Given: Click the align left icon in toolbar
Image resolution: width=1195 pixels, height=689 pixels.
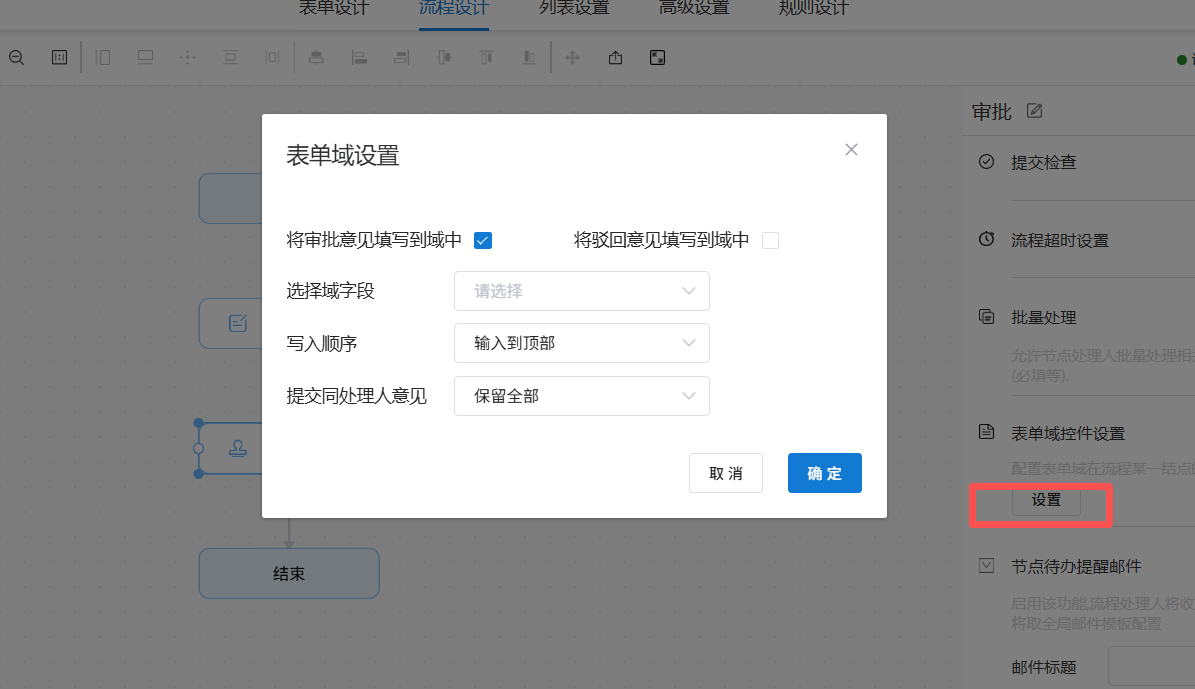Looking at the screenshot, I should tap(359, 58).
